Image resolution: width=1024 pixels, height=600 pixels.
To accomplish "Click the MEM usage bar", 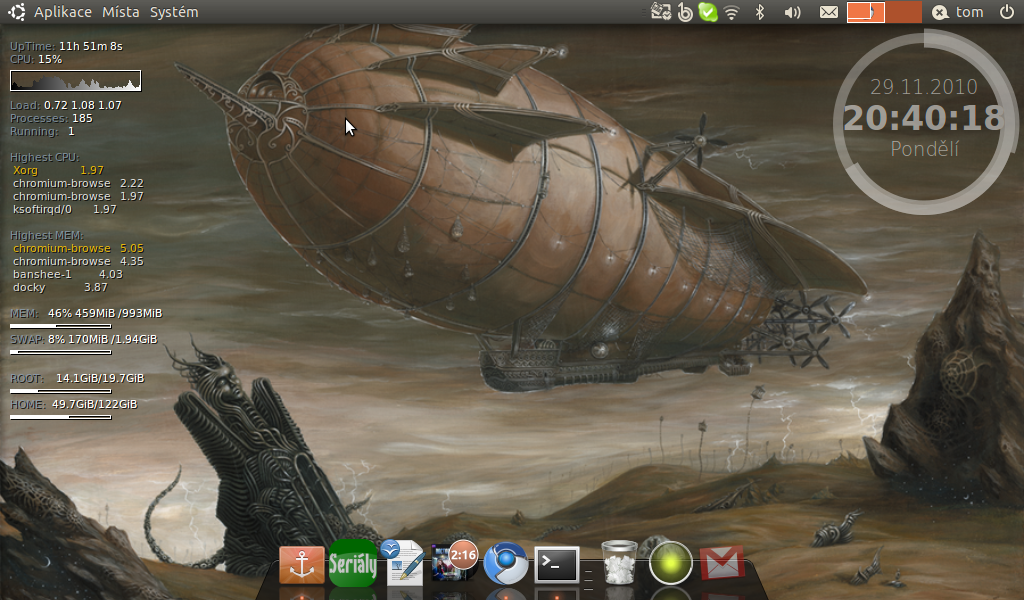I will (x=61, y=326).
